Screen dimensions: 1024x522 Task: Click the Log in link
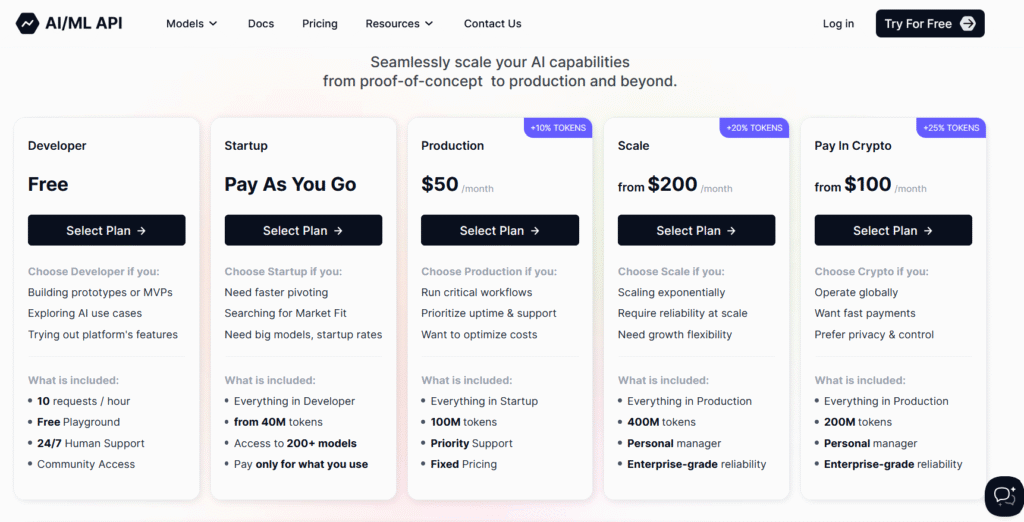[838, 24]
